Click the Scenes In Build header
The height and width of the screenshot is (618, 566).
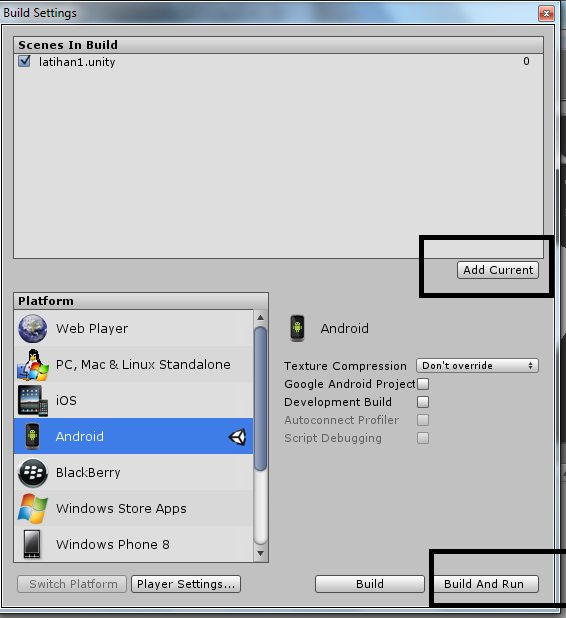[68, 45]
